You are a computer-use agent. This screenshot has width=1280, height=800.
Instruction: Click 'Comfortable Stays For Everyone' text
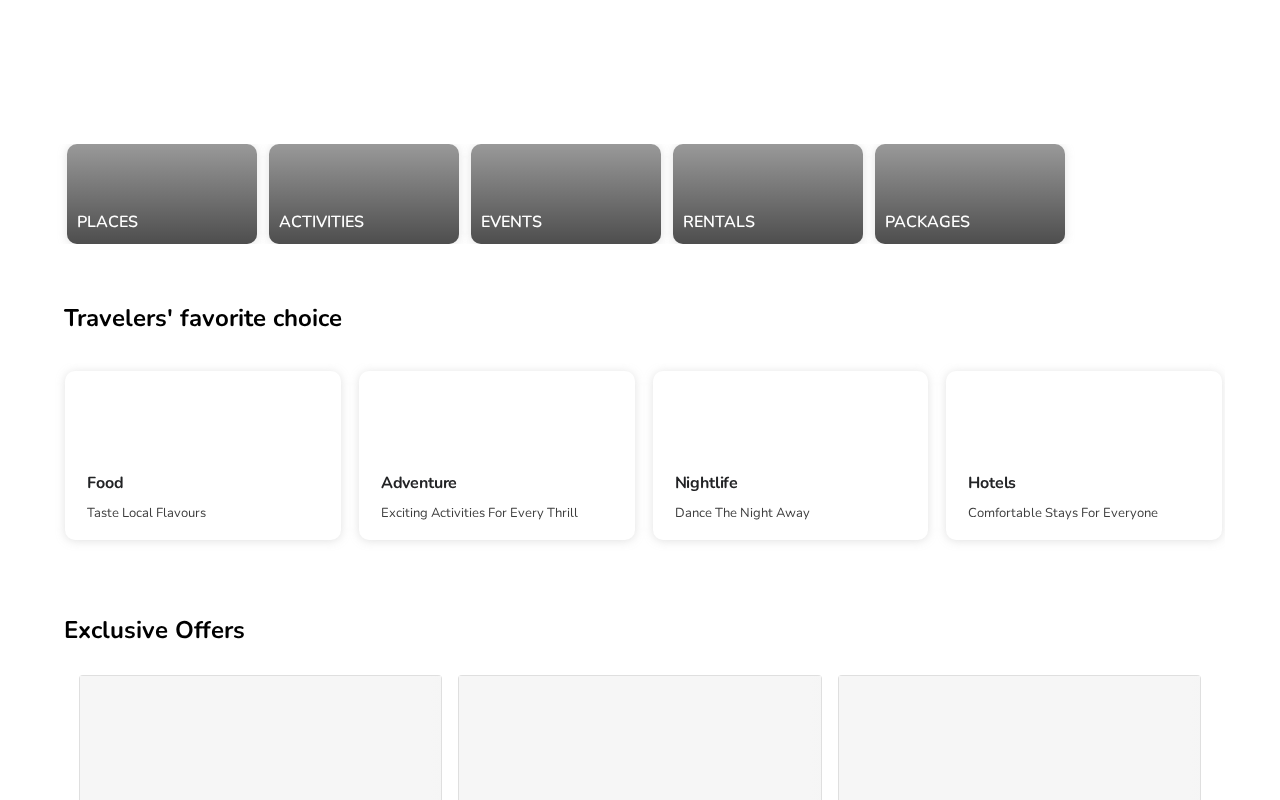1063,513
